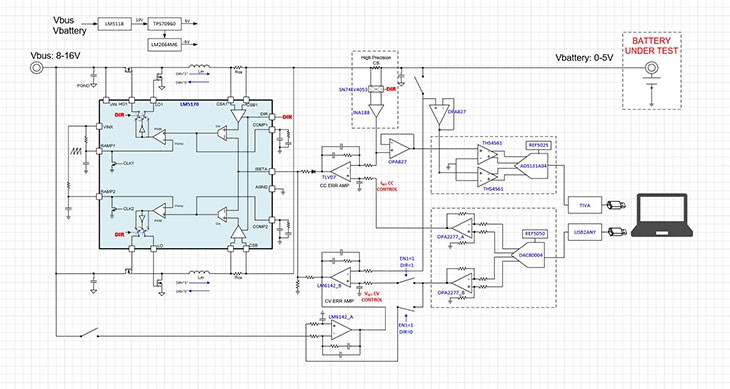Click the BATTERY UNDER TEST label
The height and width of the screenshot is (389, 730).
(651, 46)
